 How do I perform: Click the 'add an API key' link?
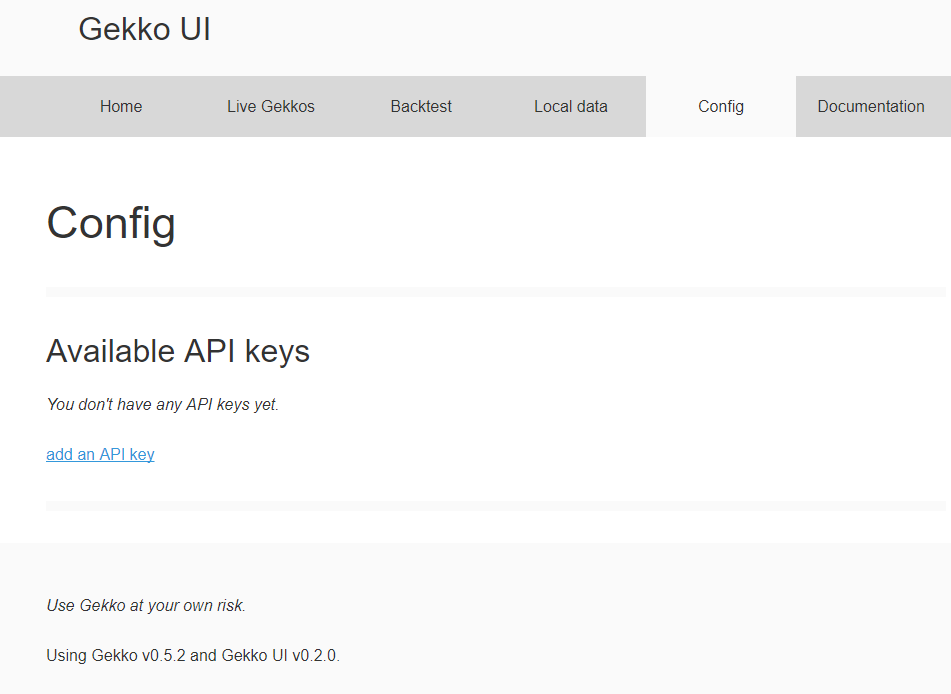point(100,455)
